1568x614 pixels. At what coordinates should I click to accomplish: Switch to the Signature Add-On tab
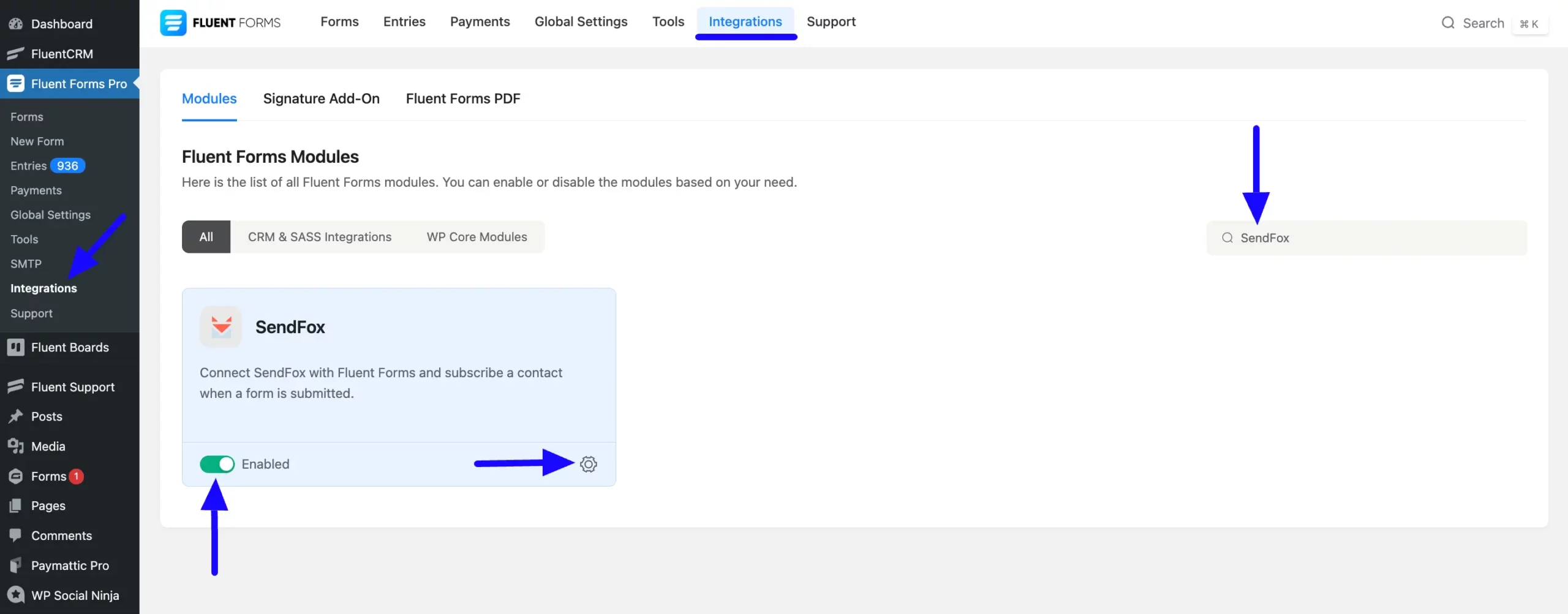coord(321,99)
